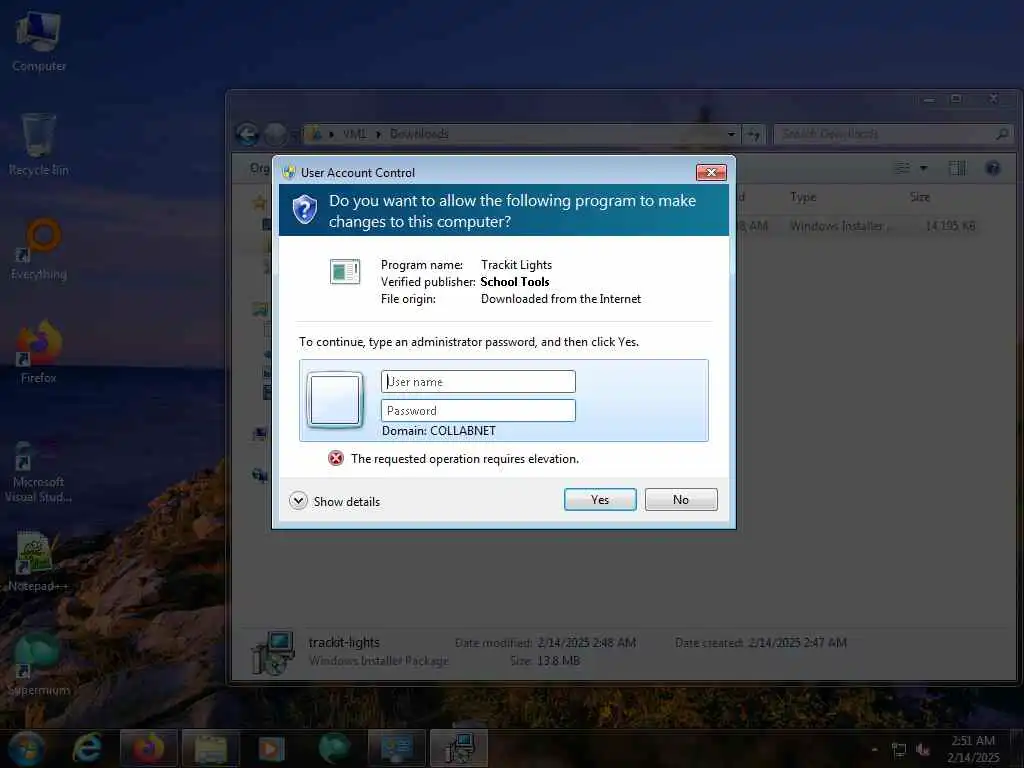
Task: Open Microsoft Visual Studio desktop shortcut
Action: [39, 472]
